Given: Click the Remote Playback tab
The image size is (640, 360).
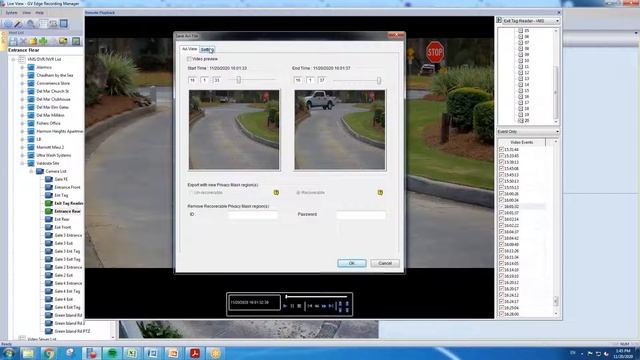Looking at the screenshot, I should (100, 13).
